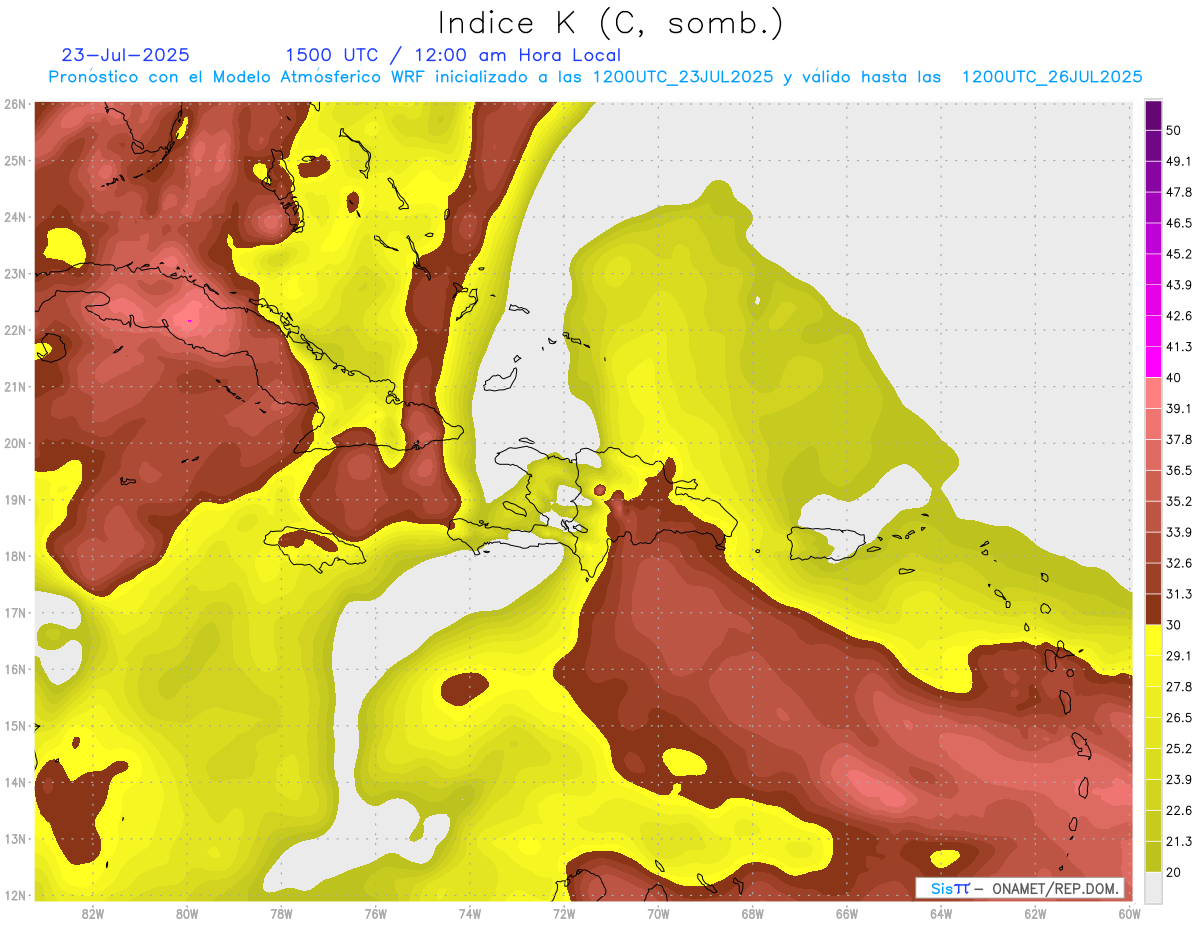Click the 12N latitude label
This screenshot has width=1200, height=927.
point(15,895)
